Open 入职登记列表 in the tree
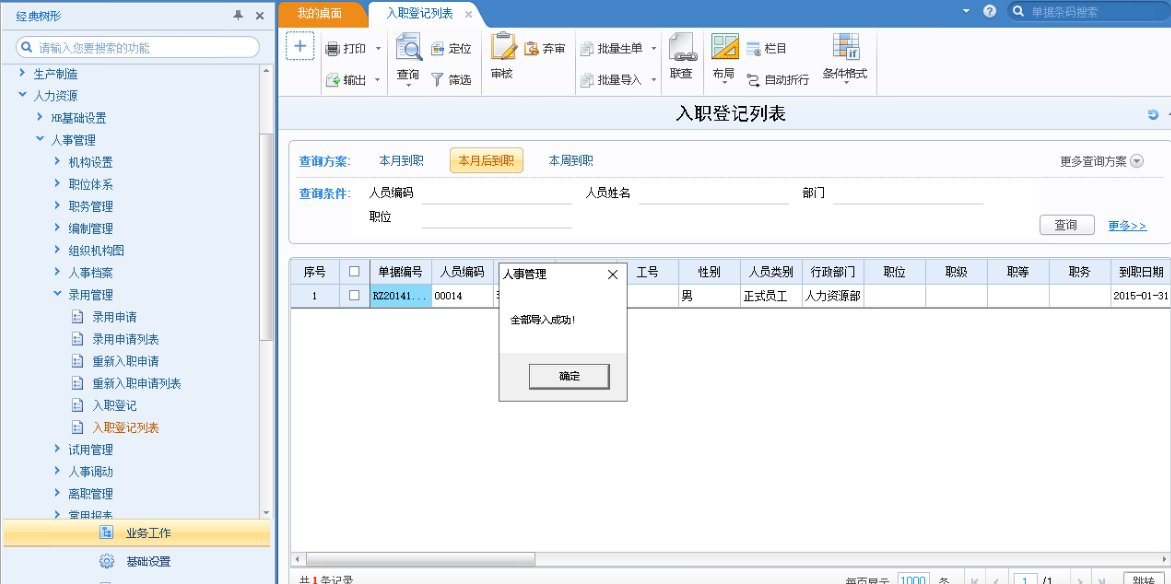 [125, 428]
